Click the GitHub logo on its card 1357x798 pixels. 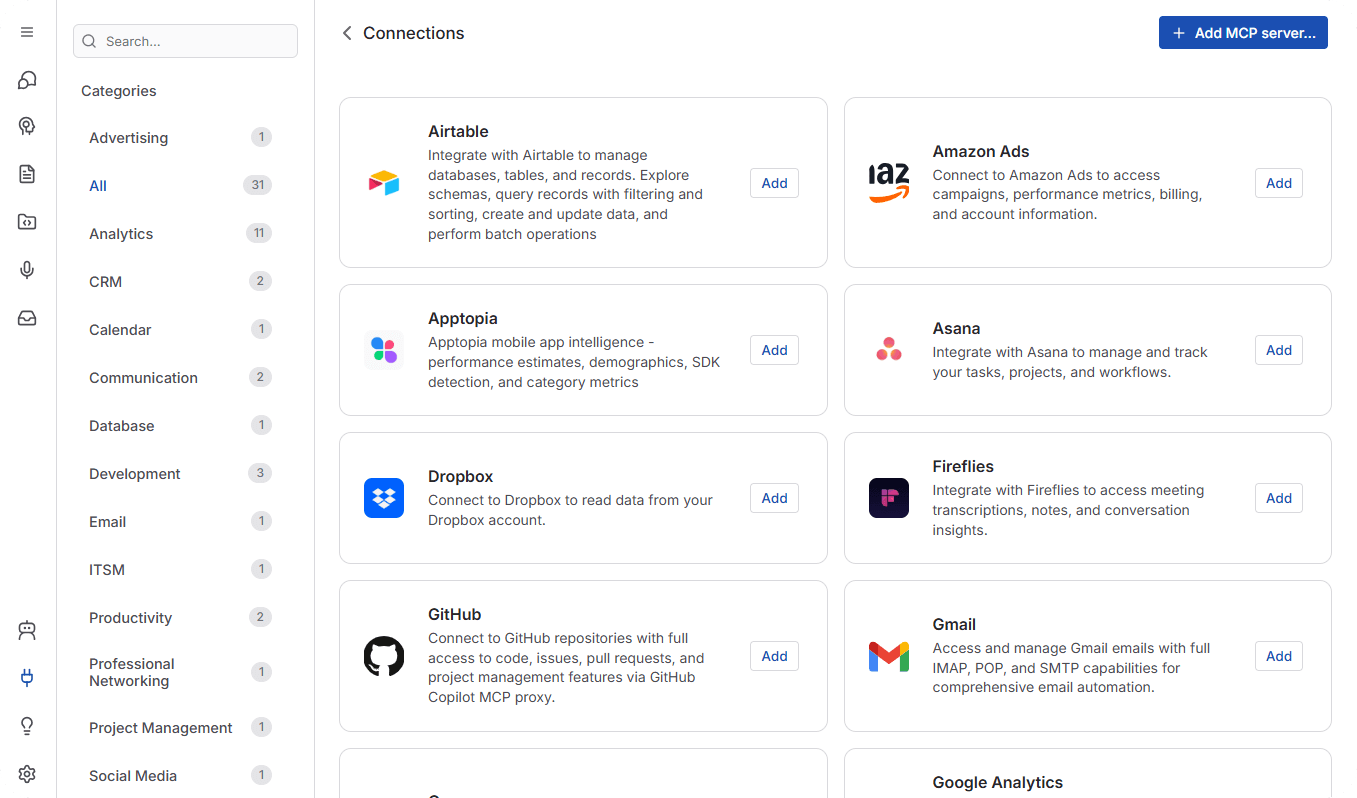(384, 656)
